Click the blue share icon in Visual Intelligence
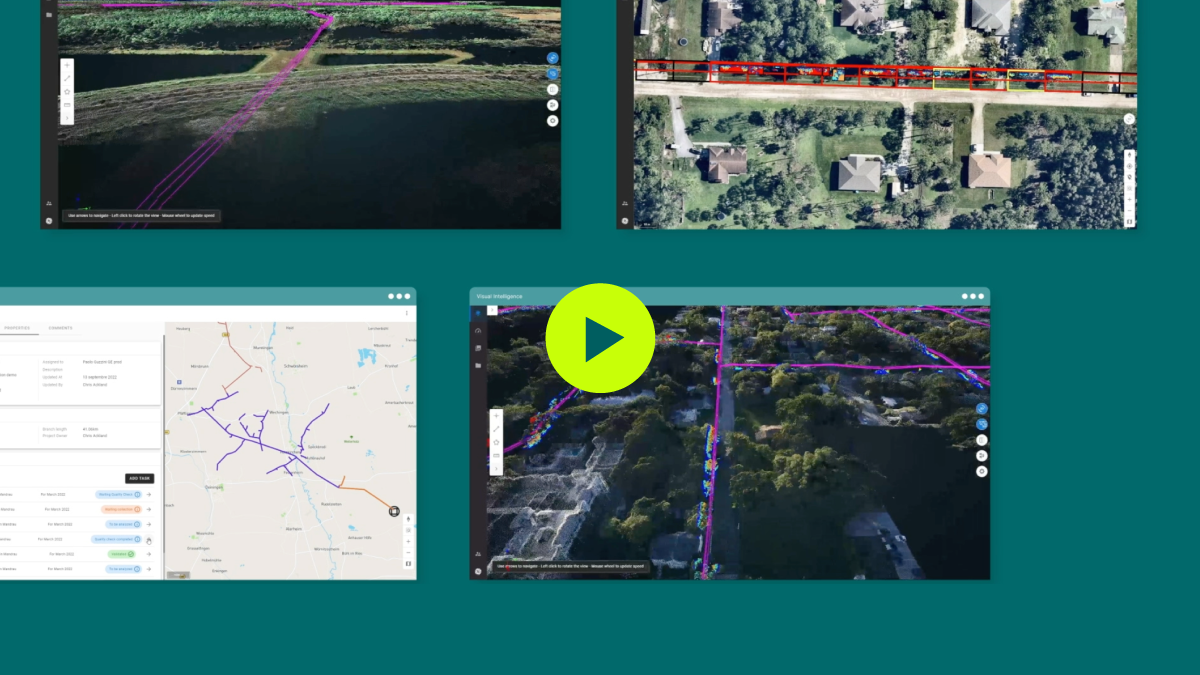This screenshot has width=1200, height=675. tap(982, 409)
